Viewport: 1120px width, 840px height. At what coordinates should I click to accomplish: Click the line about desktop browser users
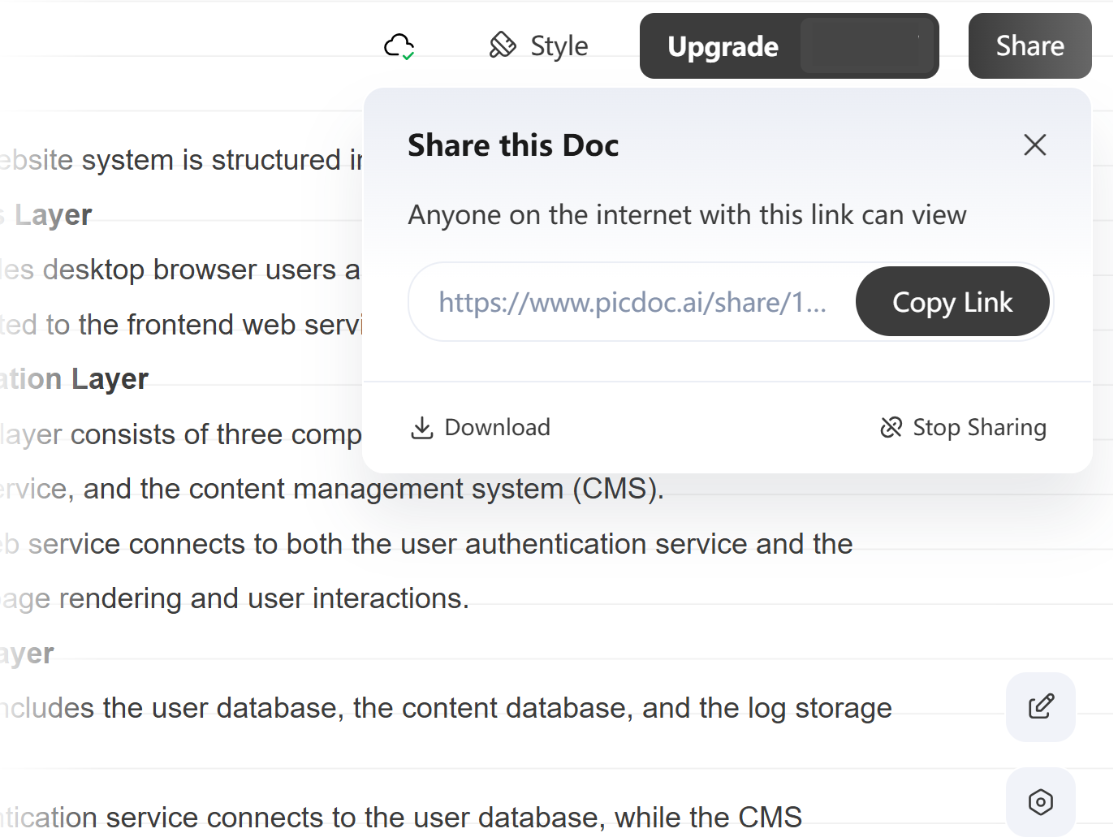point(180,270)
